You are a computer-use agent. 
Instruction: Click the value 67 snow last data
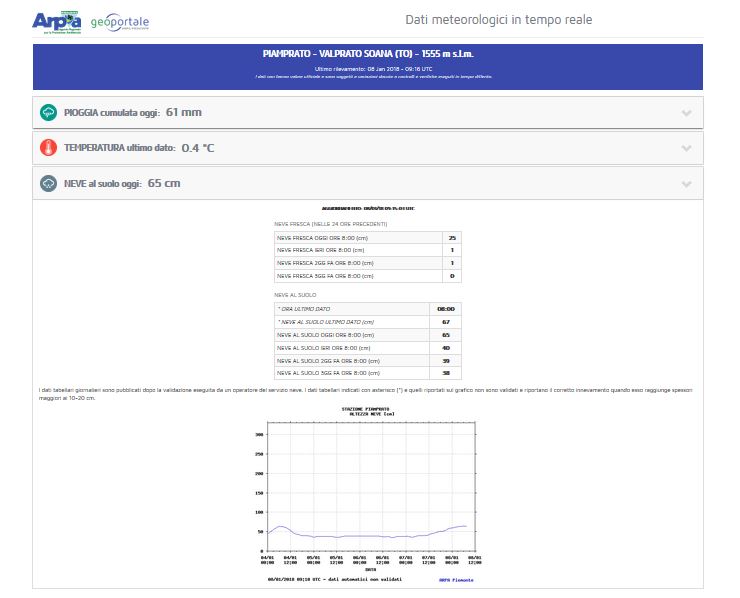446,322
